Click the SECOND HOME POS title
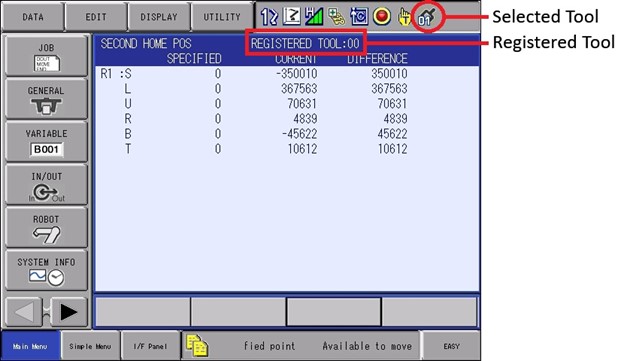624x361 pixels. [x=146, y=43]
